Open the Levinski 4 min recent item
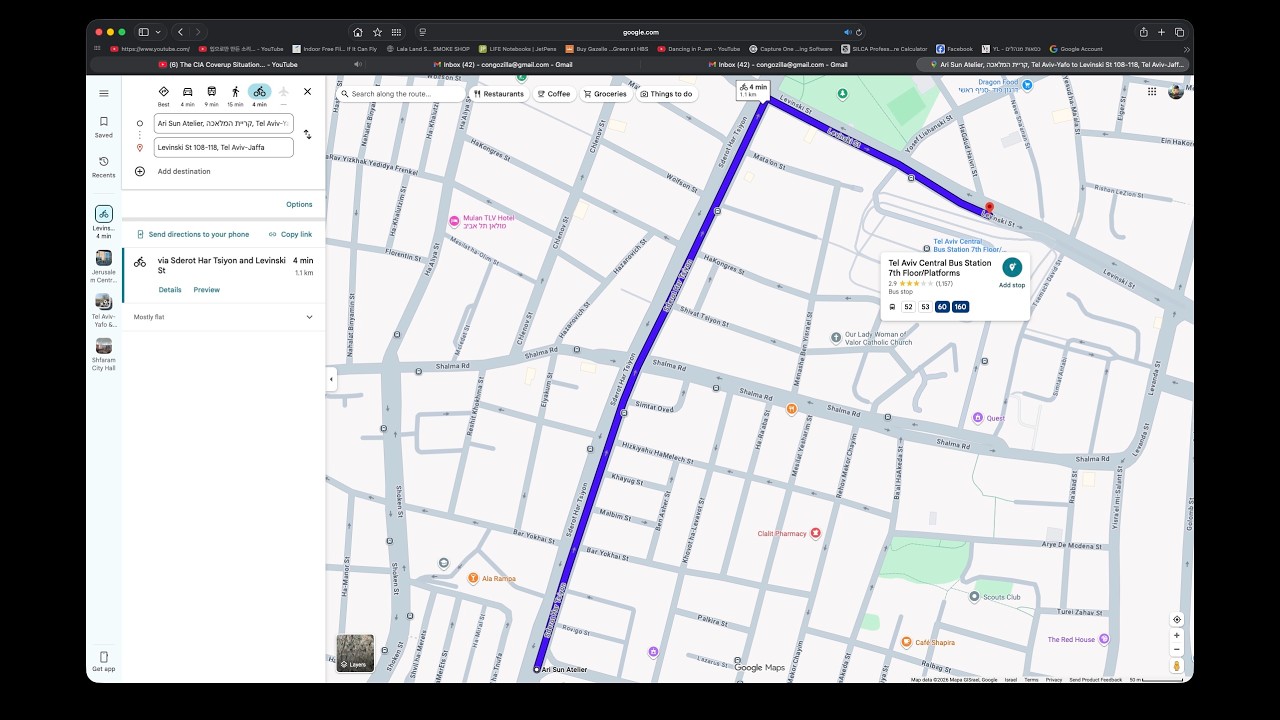The width and height of the screenshot is (1280, 720). 103,222
